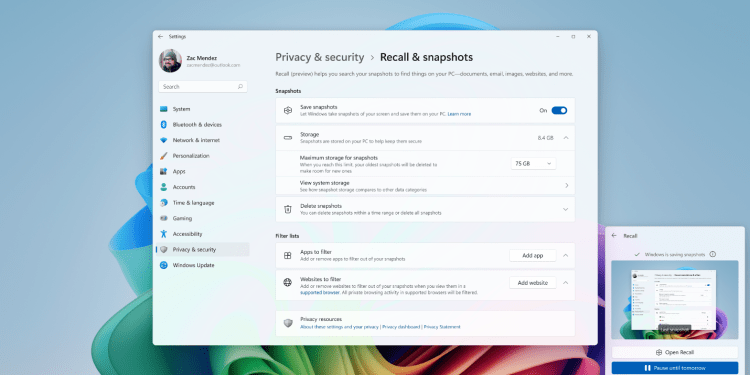Viewport: 750px width, 375px height.
Task: Select Gaming in the sidebar
Action: [202, 218]
